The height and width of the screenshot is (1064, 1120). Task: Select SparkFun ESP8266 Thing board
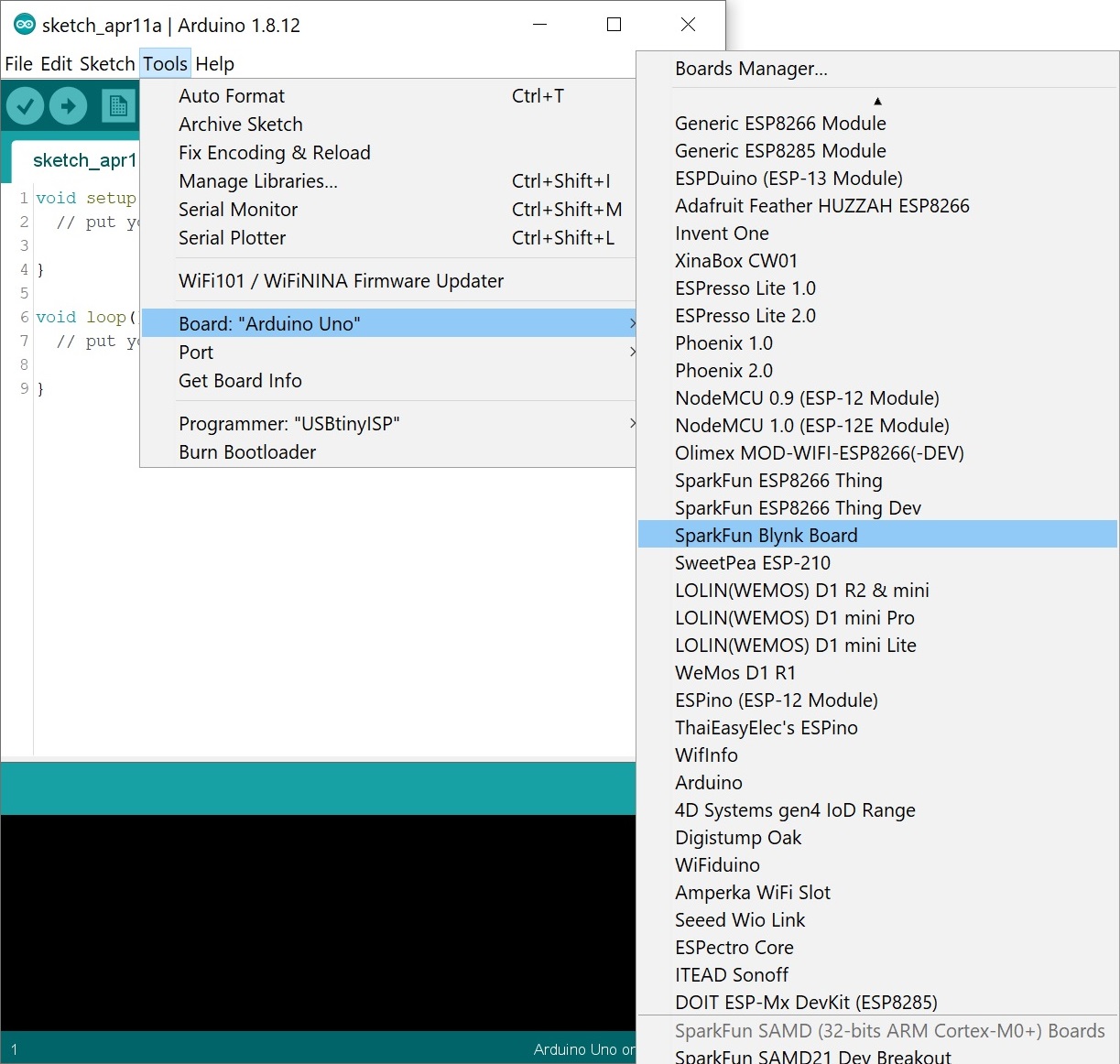(x=877, y=481)
